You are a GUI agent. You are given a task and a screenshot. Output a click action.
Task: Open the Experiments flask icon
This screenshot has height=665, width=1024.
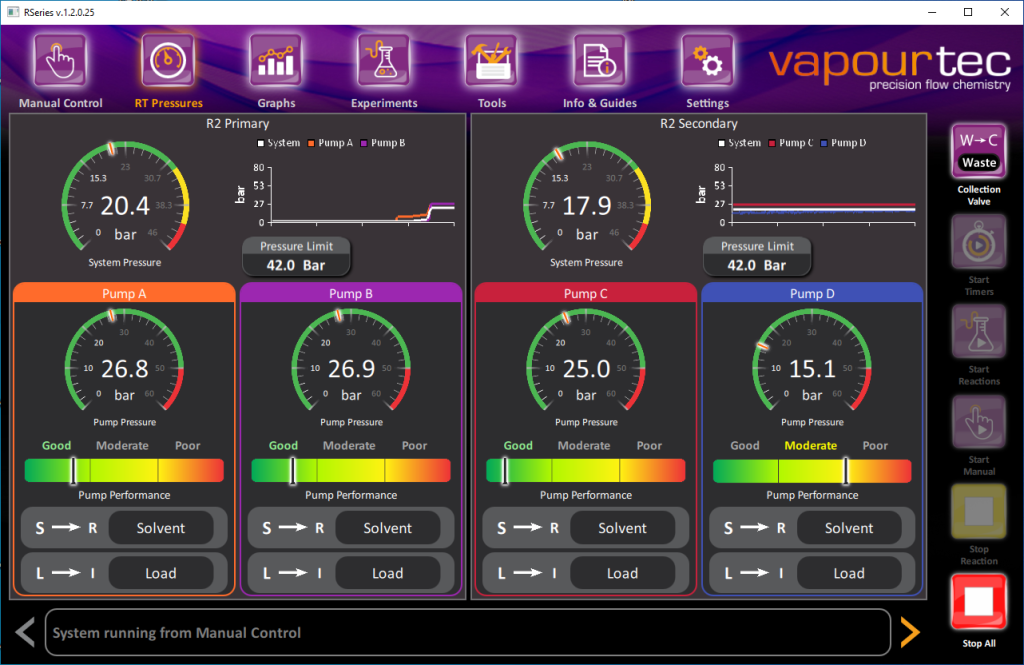point(384,62)
